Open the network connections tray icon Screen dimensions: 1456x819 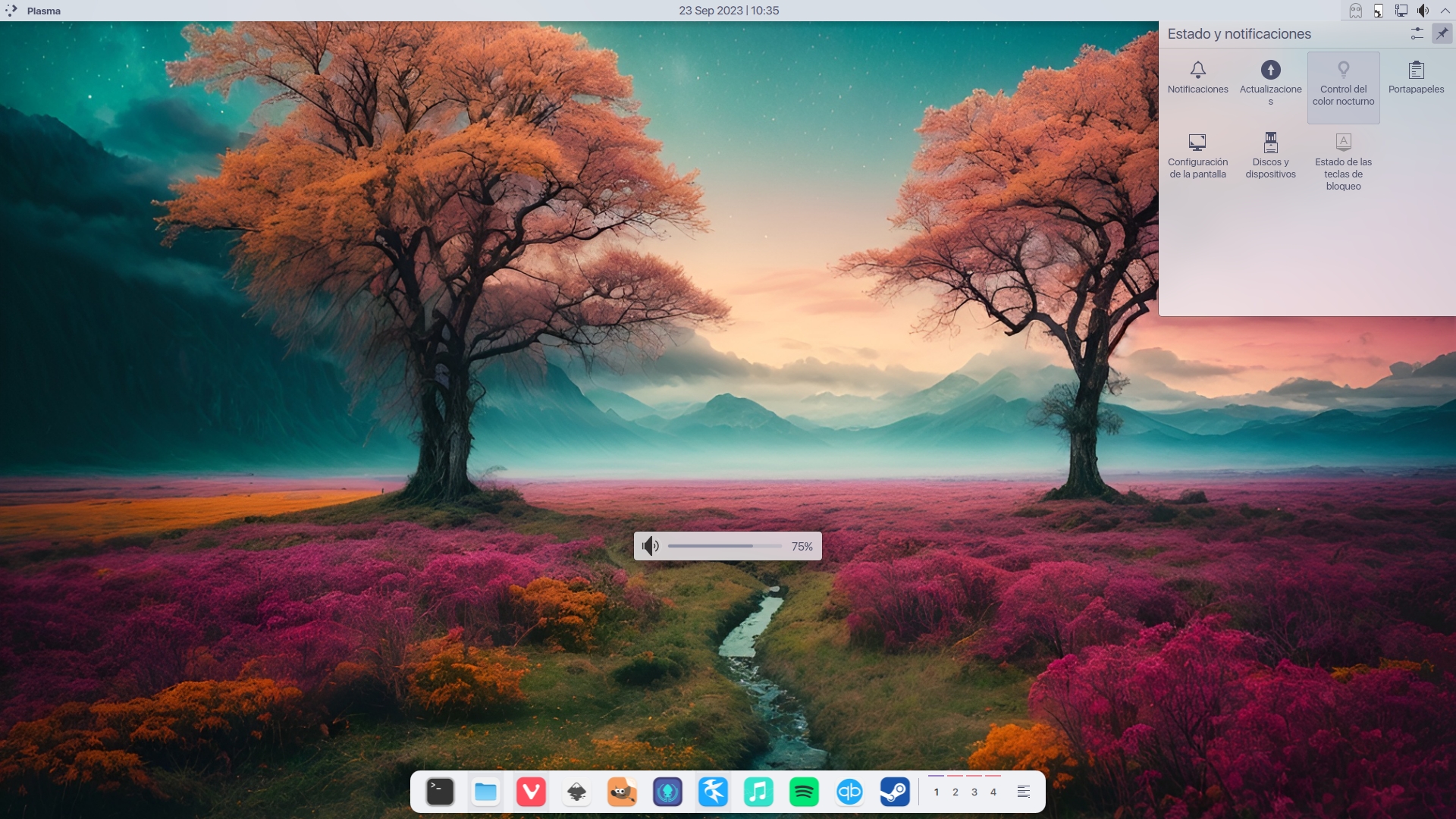(x=1401, y=11)
